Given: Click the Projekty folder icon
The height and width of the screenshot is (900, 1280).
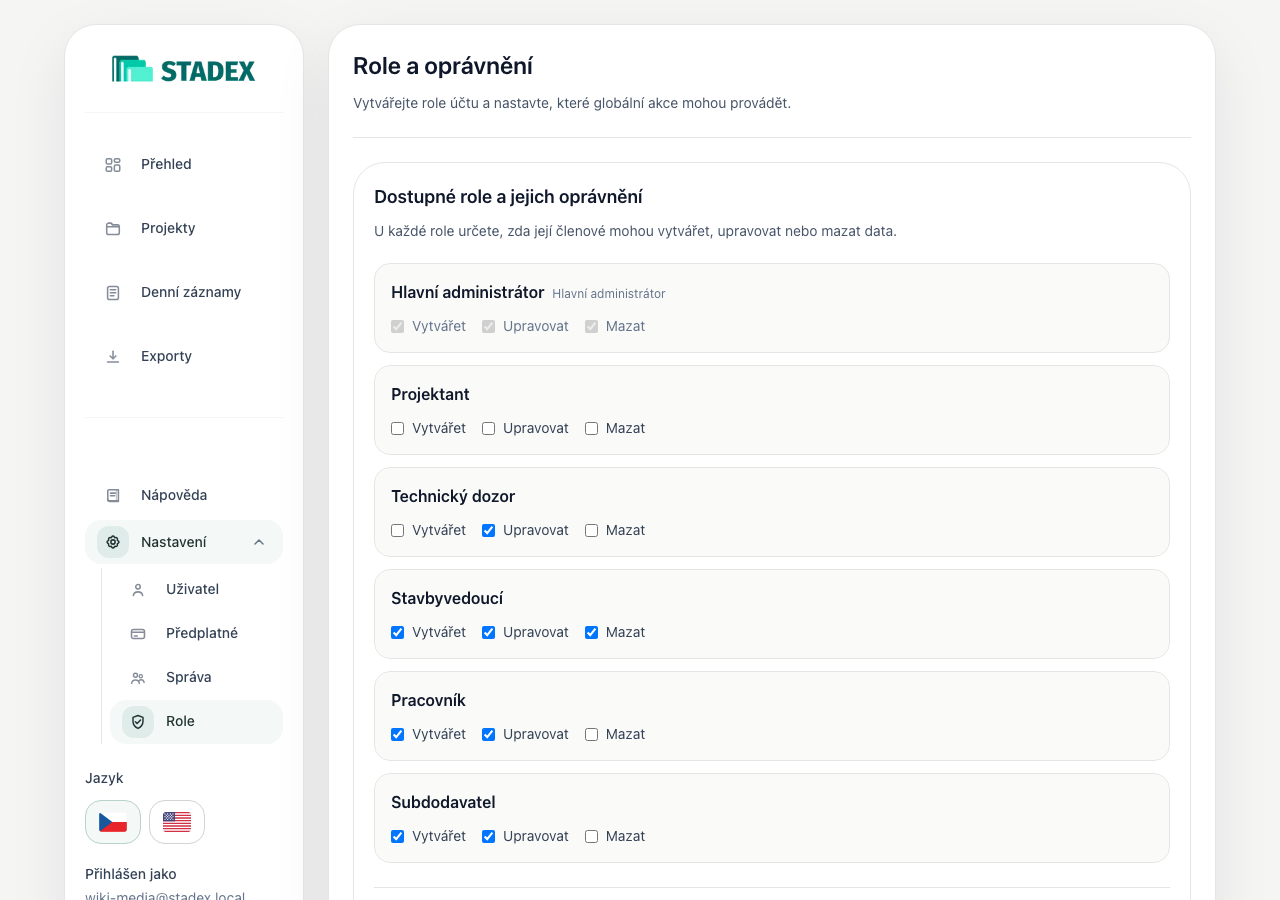Looking at the screenshot, I should (x=113, y=229).
